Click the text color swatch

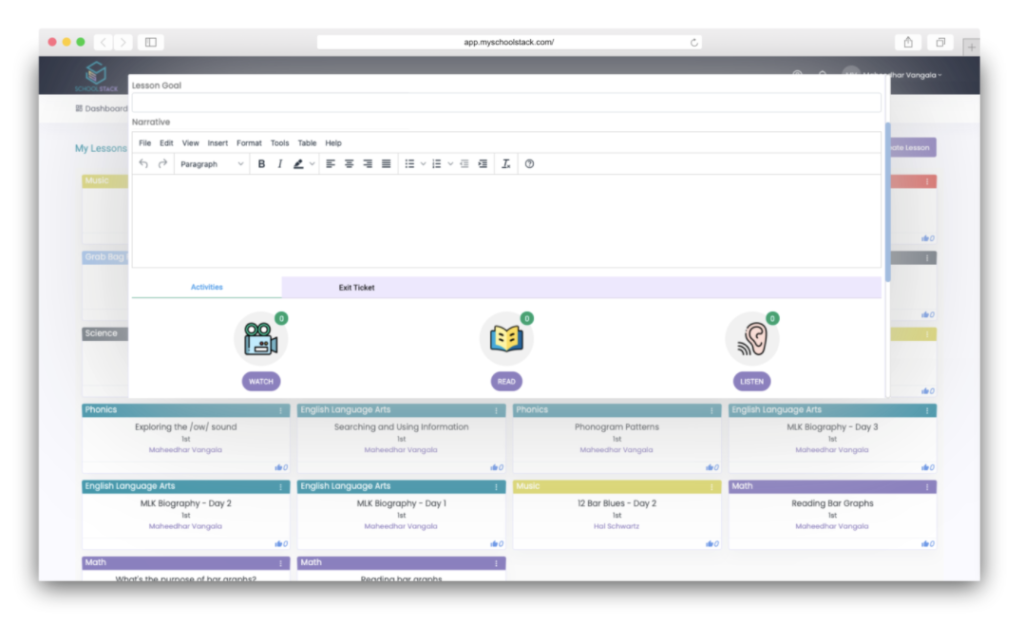(x=299, y=163)
